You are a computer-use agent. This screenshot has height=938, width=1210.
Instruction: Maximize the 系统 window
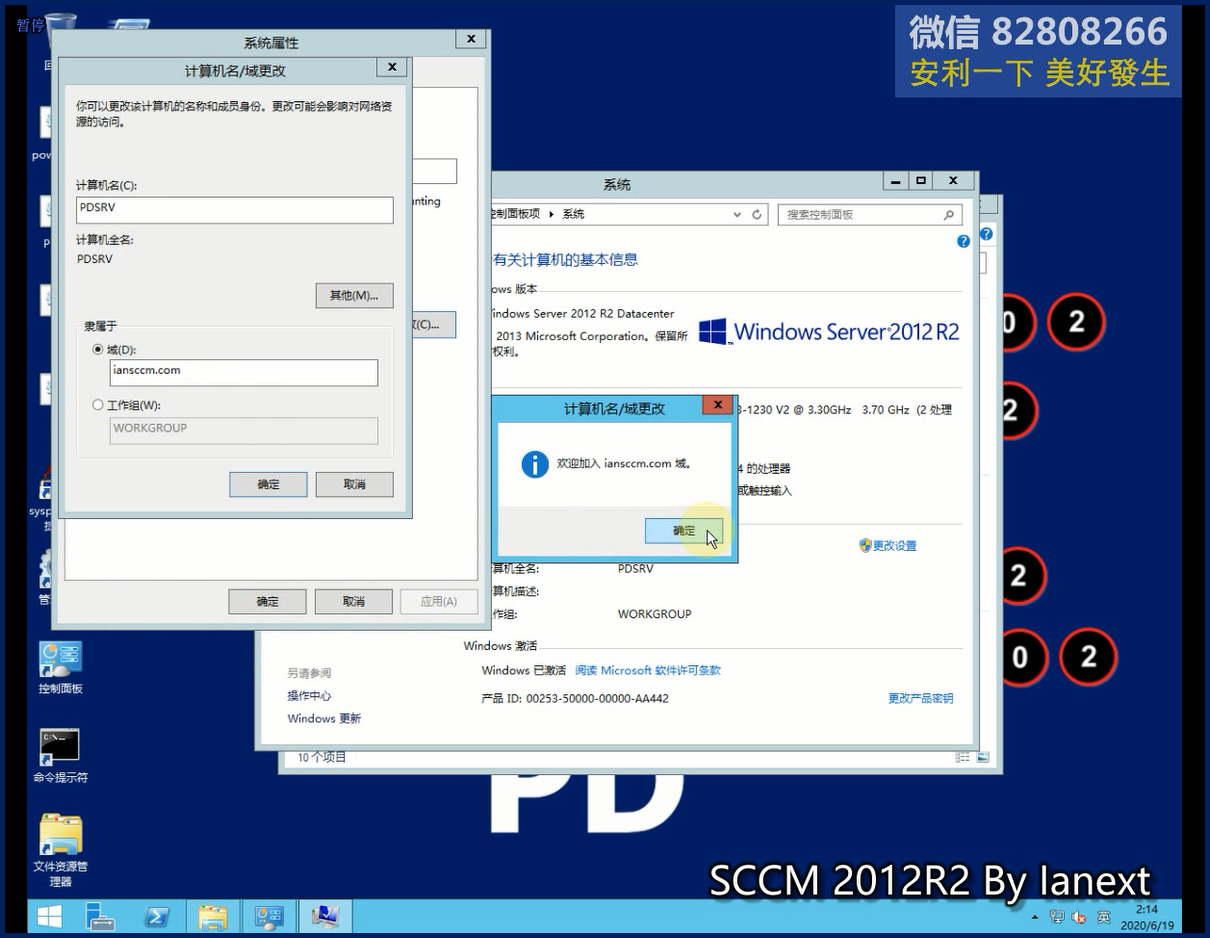pyautogui.click(x=920, y=181)
